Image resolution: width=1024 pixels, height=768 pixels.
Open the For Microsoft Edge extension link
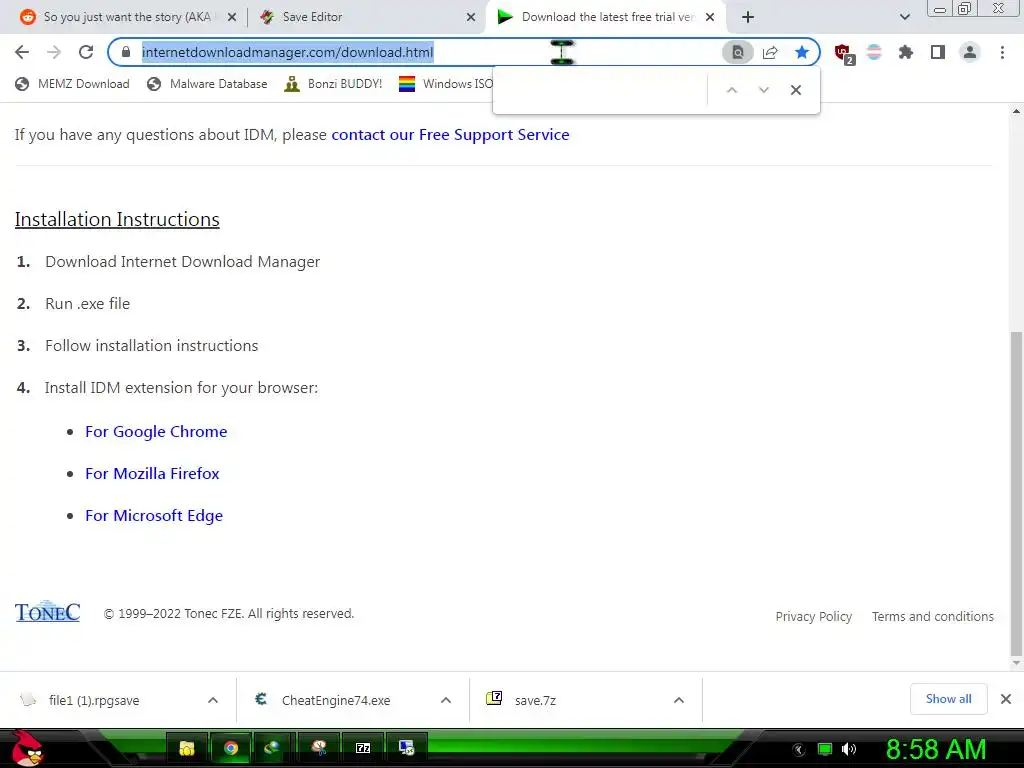pos(154,515)
